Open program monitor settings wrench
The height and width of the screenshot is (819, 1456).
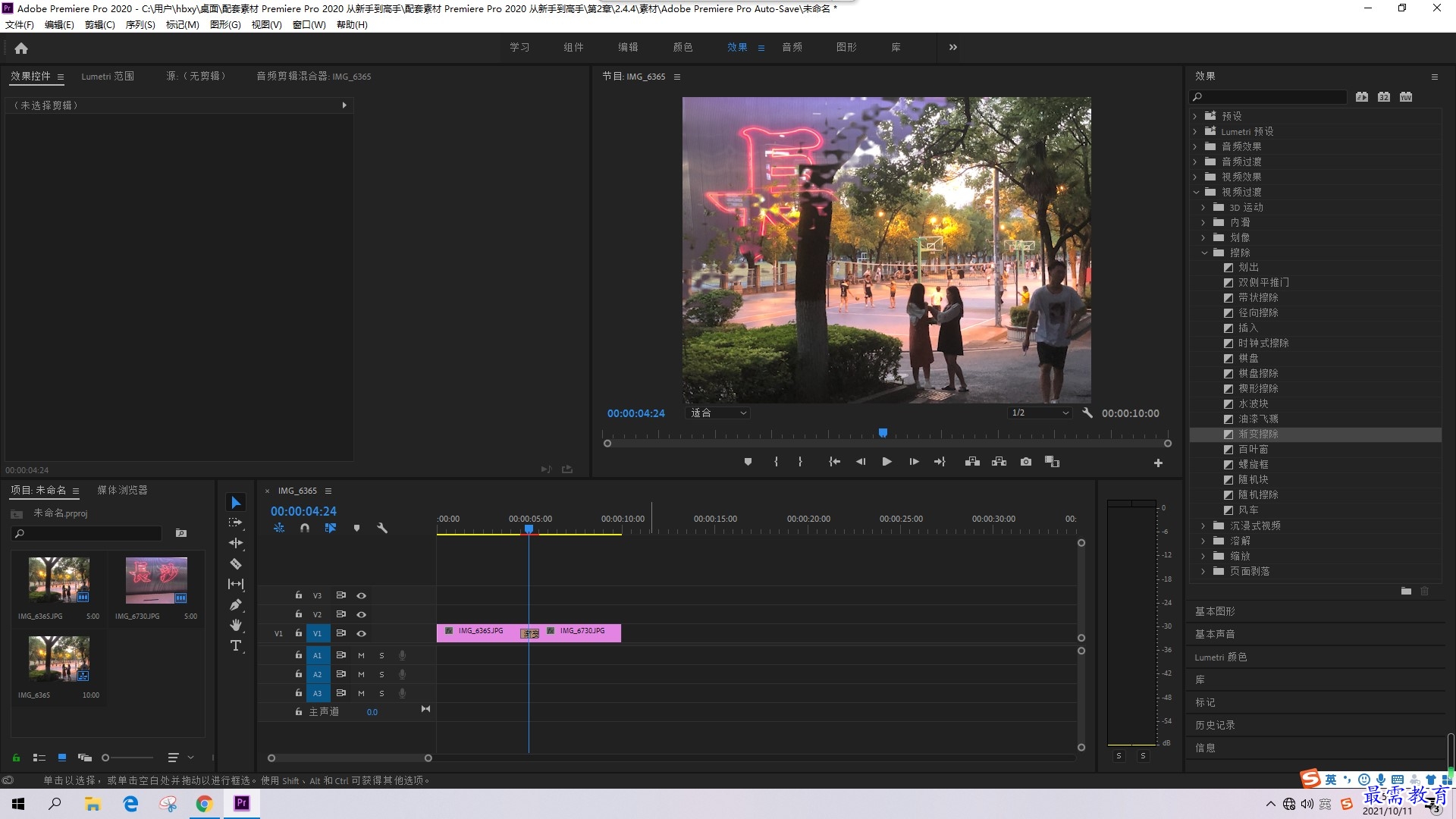coord(1087,413)
